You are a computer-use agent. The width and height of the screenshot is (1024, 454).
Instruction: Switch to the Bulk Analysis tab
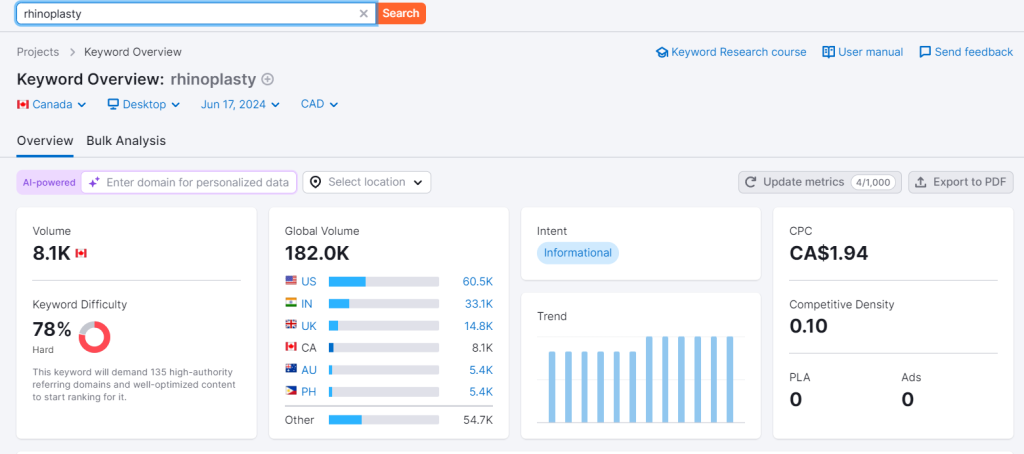pyautogui.click(x=126, y=141)
